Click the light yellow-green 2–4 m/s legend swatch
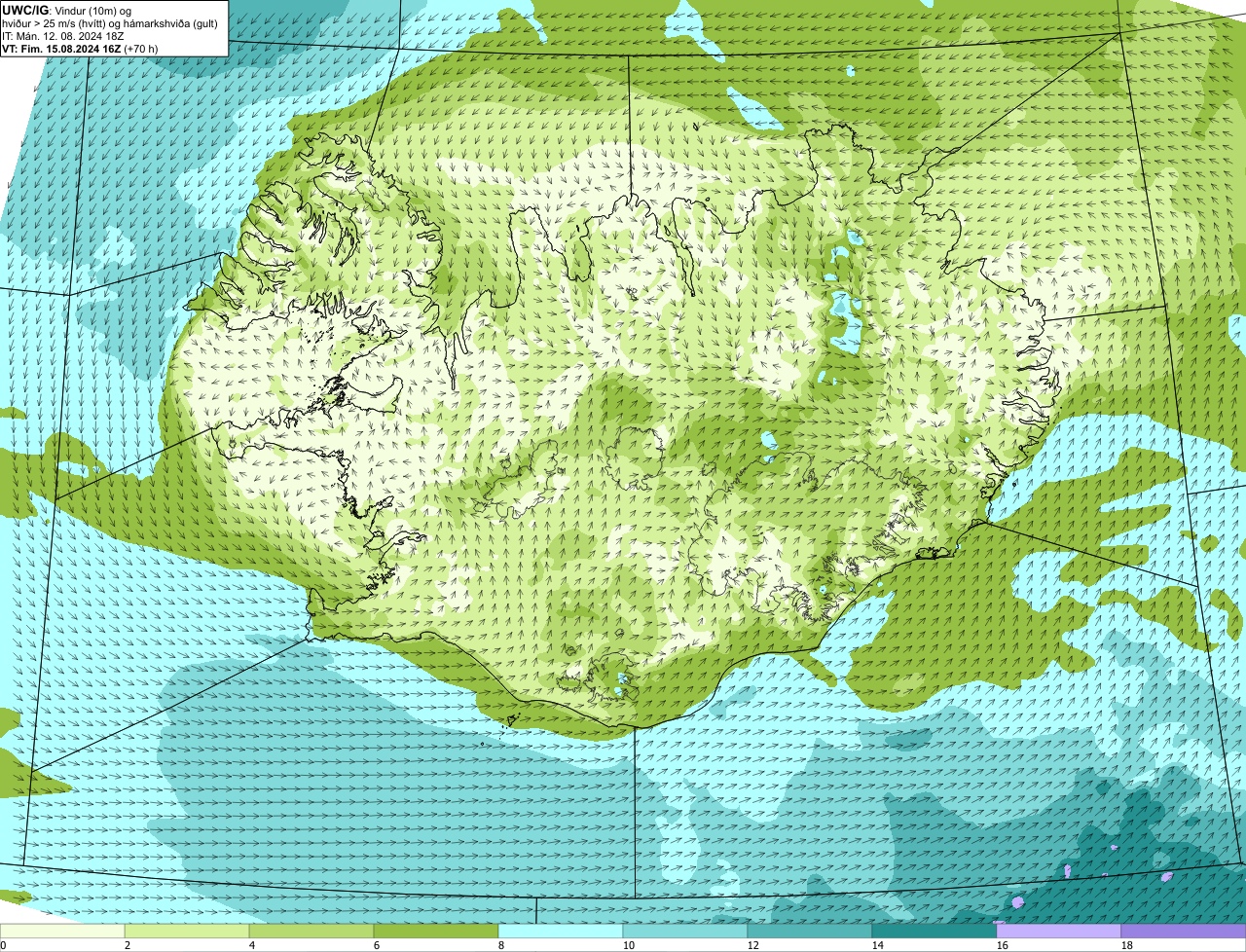 click(187, 932)
